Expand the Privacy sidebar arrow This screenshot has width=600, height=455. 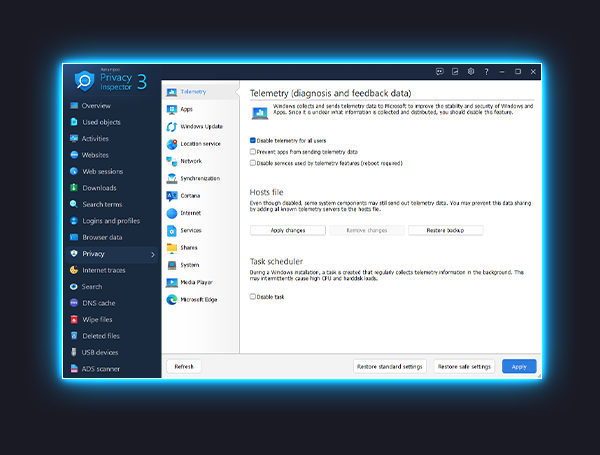[x=152, y=255]
